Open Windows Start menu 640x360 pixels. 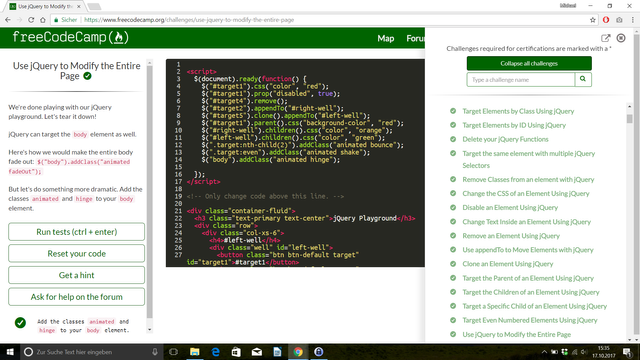coord(10,352)
